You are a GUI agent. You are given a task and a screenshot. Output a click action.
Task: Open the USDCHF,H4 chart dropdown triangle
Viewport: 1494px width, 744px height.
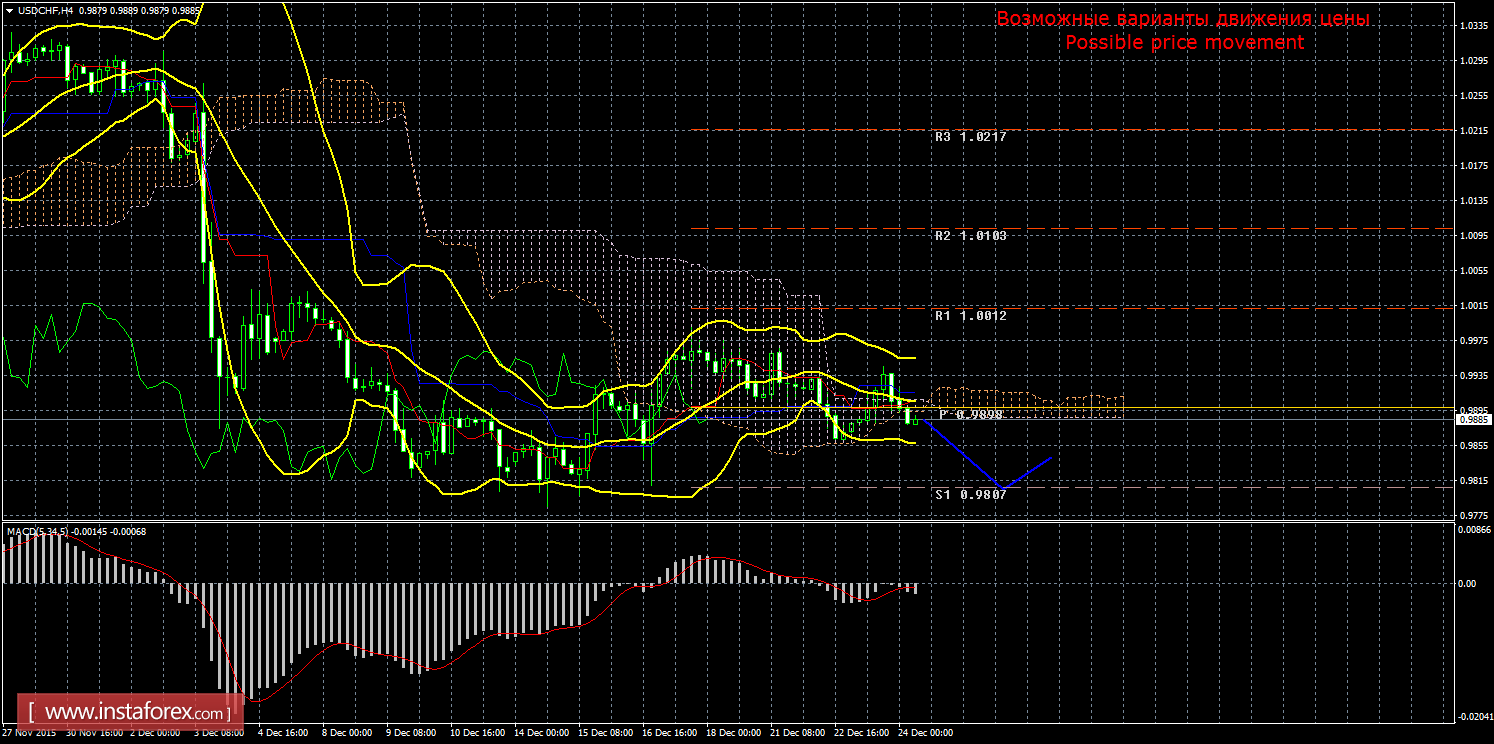click(8, 10)
